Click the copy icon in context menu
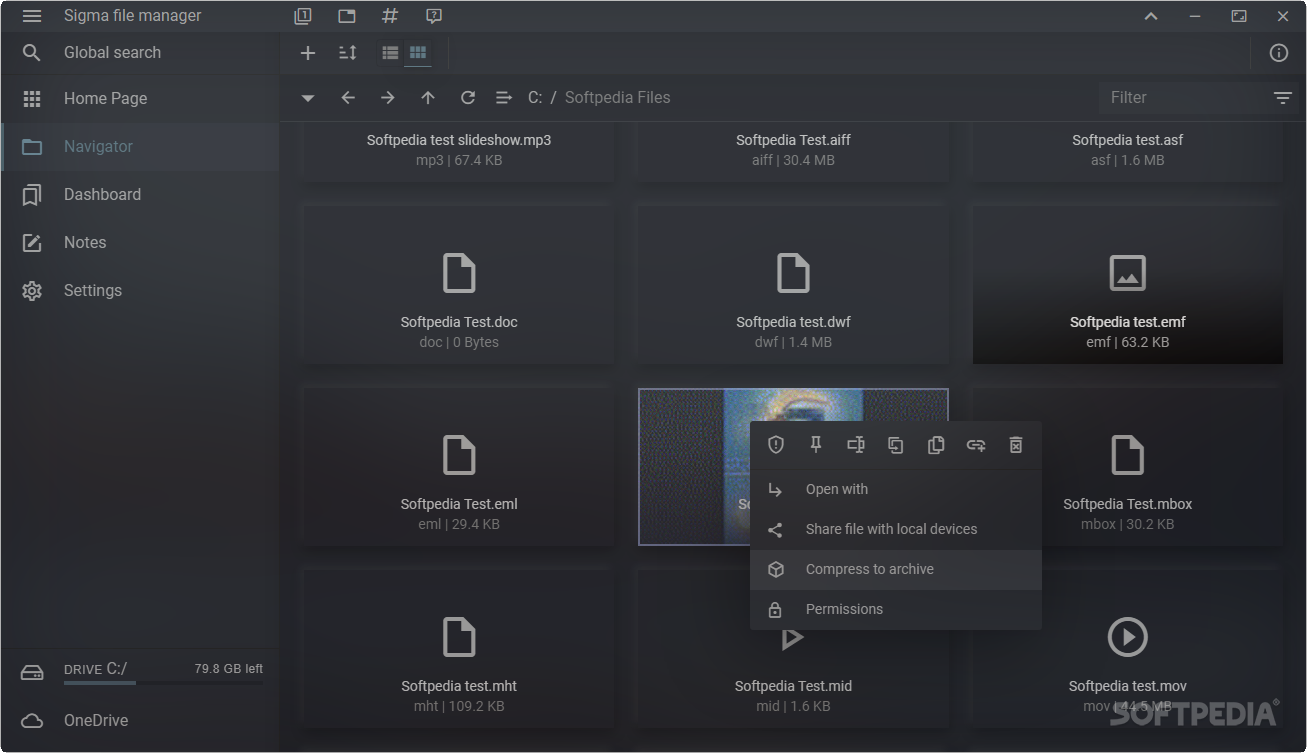 [x=936, y=445]
